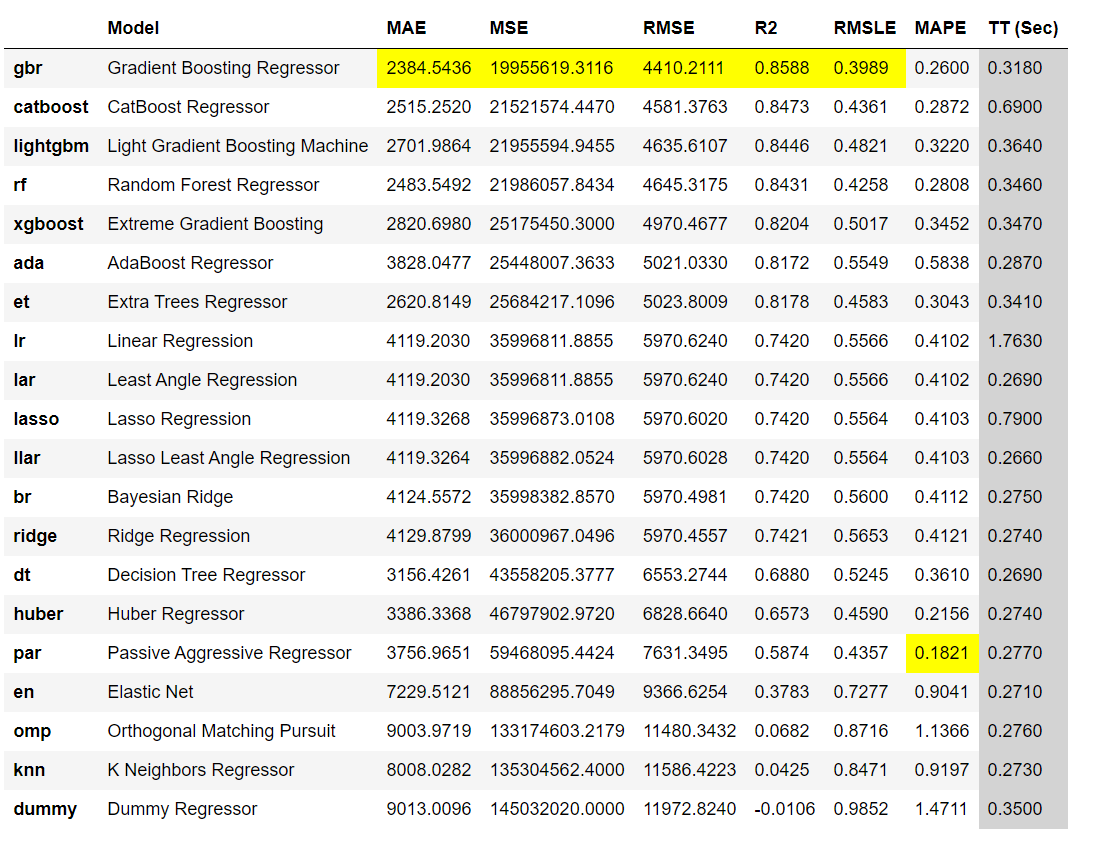This screenshot has width=1095, height=846.
Task: Click the highlighted MAE value 2384.5436
Action: pyautogui.click(x=429, y=68)
